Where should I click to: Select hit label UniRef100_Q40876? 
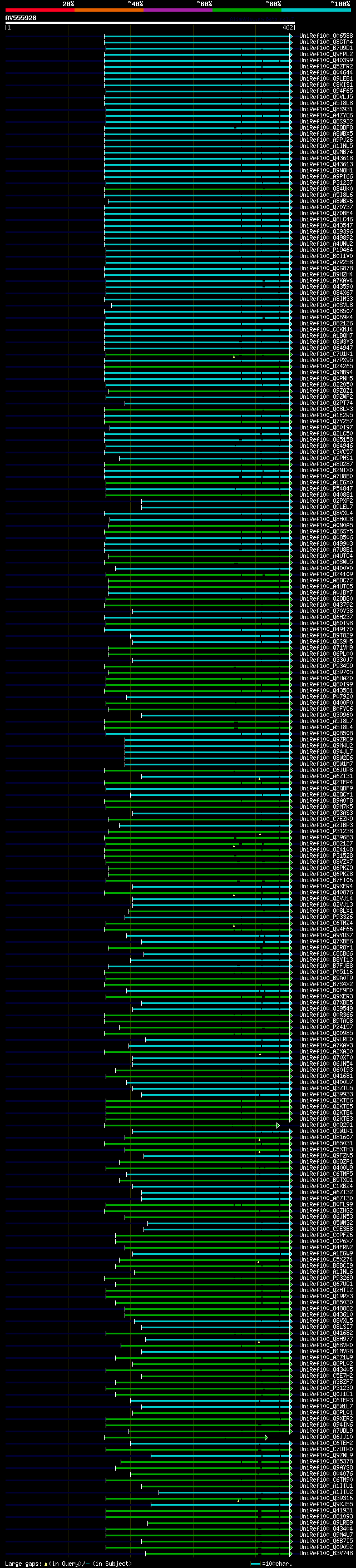coord(325,892)
